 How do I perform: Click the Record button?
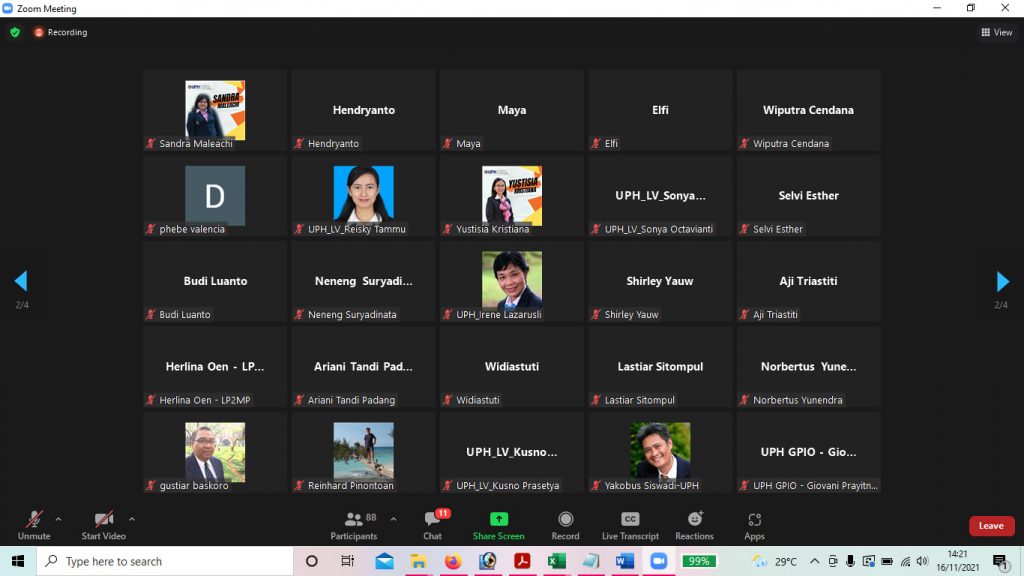point(565,524)
